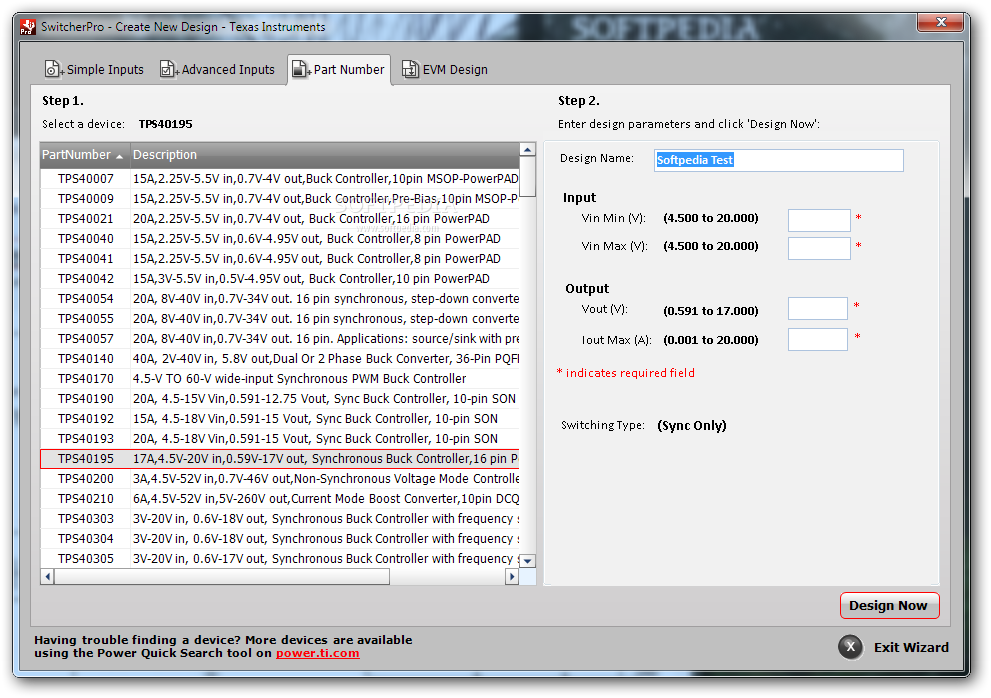Image resolution: width=991 pixels, height=698 pixels.
Task: Click the Exit Wizard round X icon
Action: (850, 647)
